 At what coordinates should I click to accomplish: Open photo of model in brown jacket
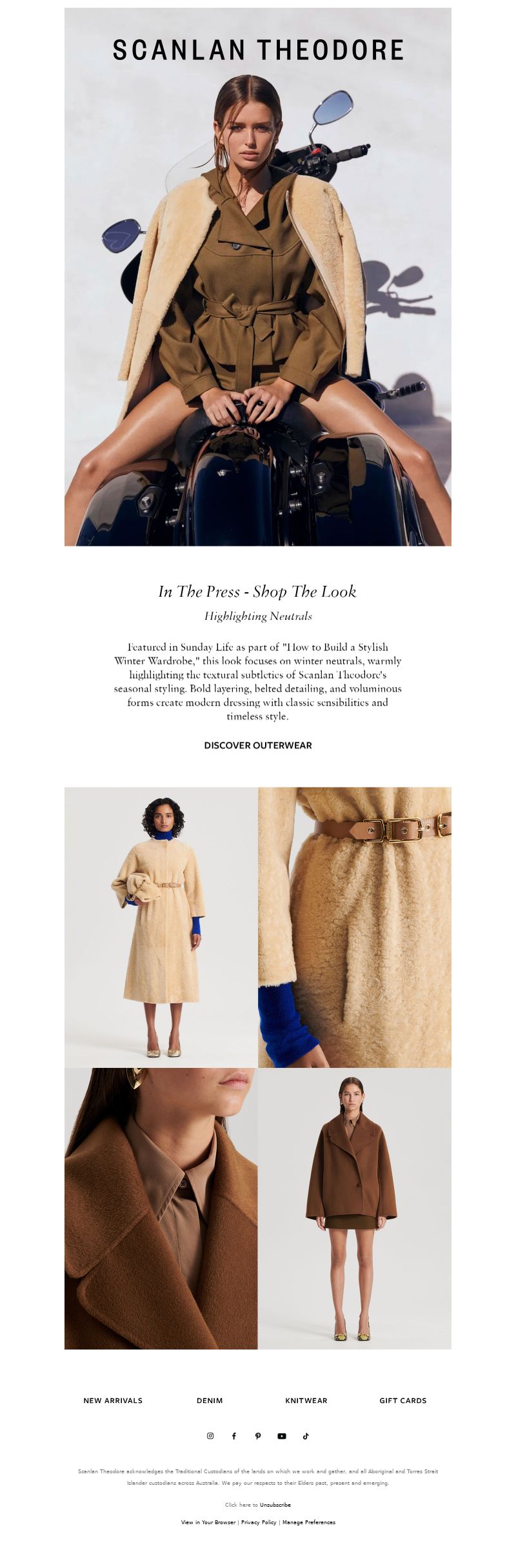tap(355, 1208)
